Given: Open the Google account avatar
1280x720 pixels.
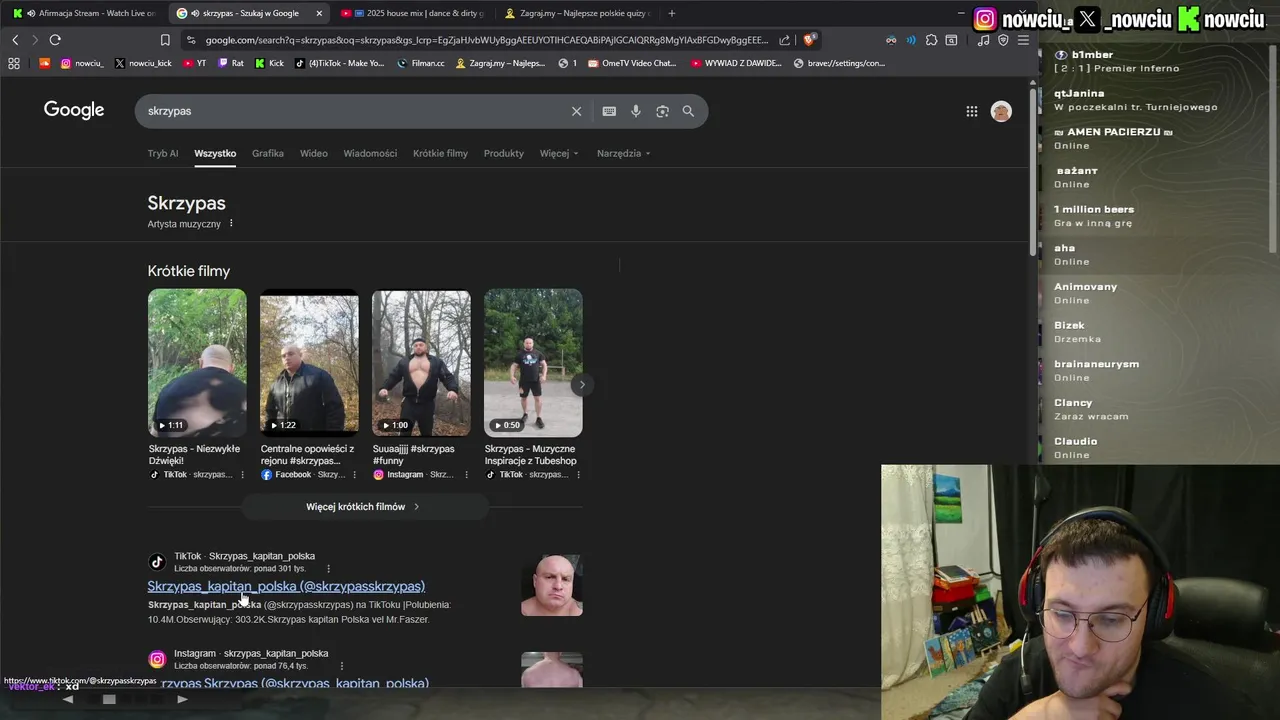Looking at the screenshot, I should 1001,111.
